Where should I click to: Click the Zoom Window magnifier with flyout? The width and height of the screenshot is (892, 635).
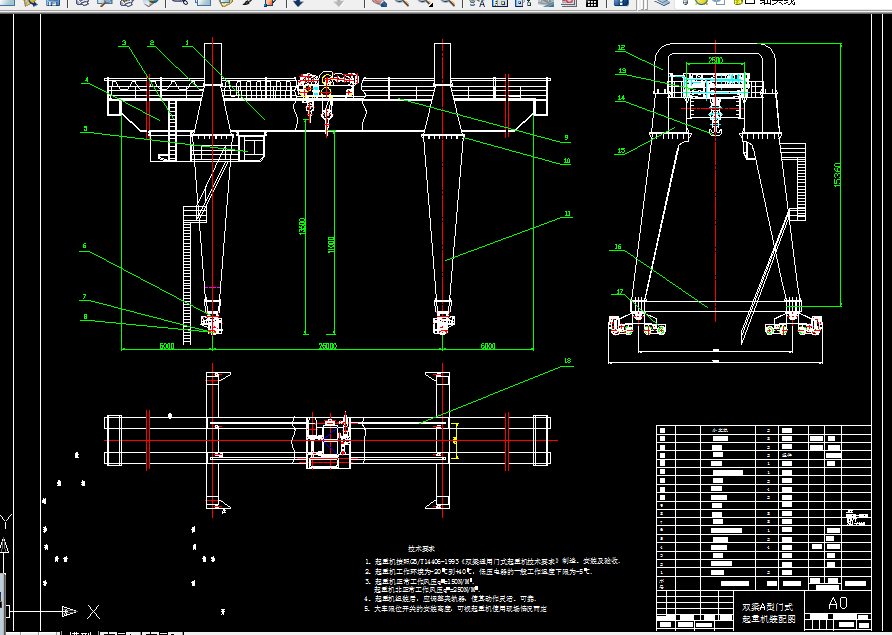click(x=425, y=2)
